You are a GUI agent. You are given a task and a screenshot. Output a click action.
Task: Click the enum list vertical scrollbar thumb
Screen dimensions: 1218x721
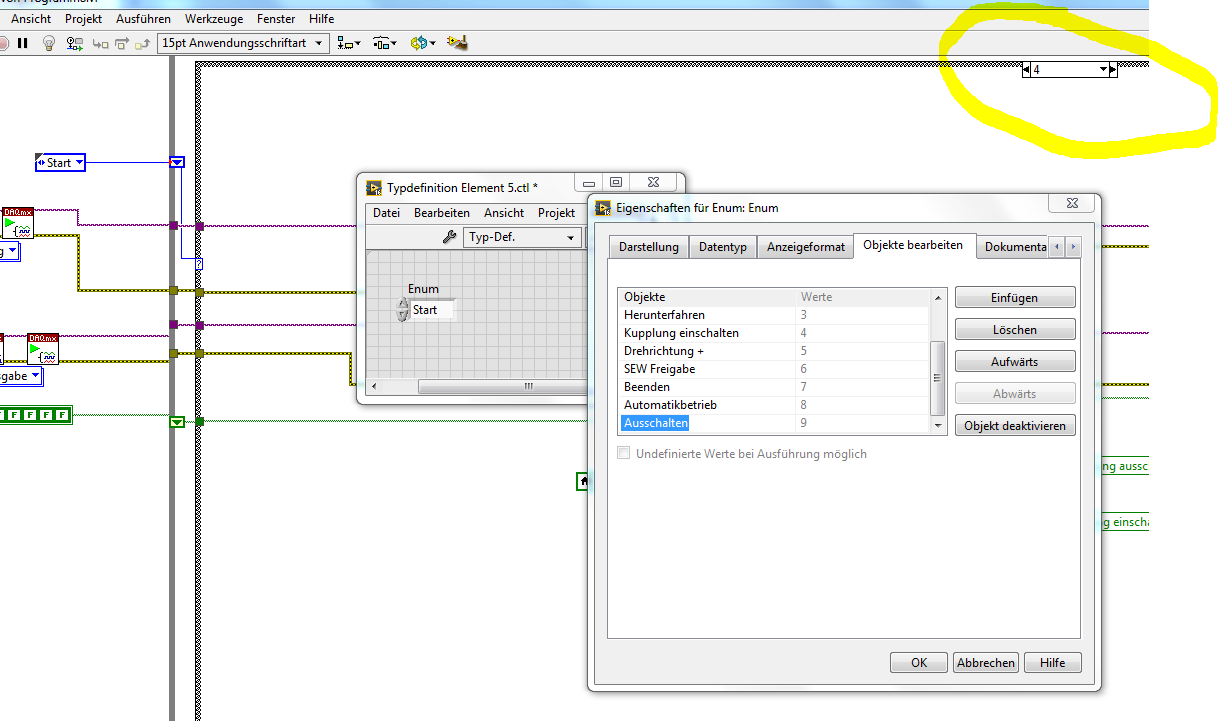coord(938,378)
